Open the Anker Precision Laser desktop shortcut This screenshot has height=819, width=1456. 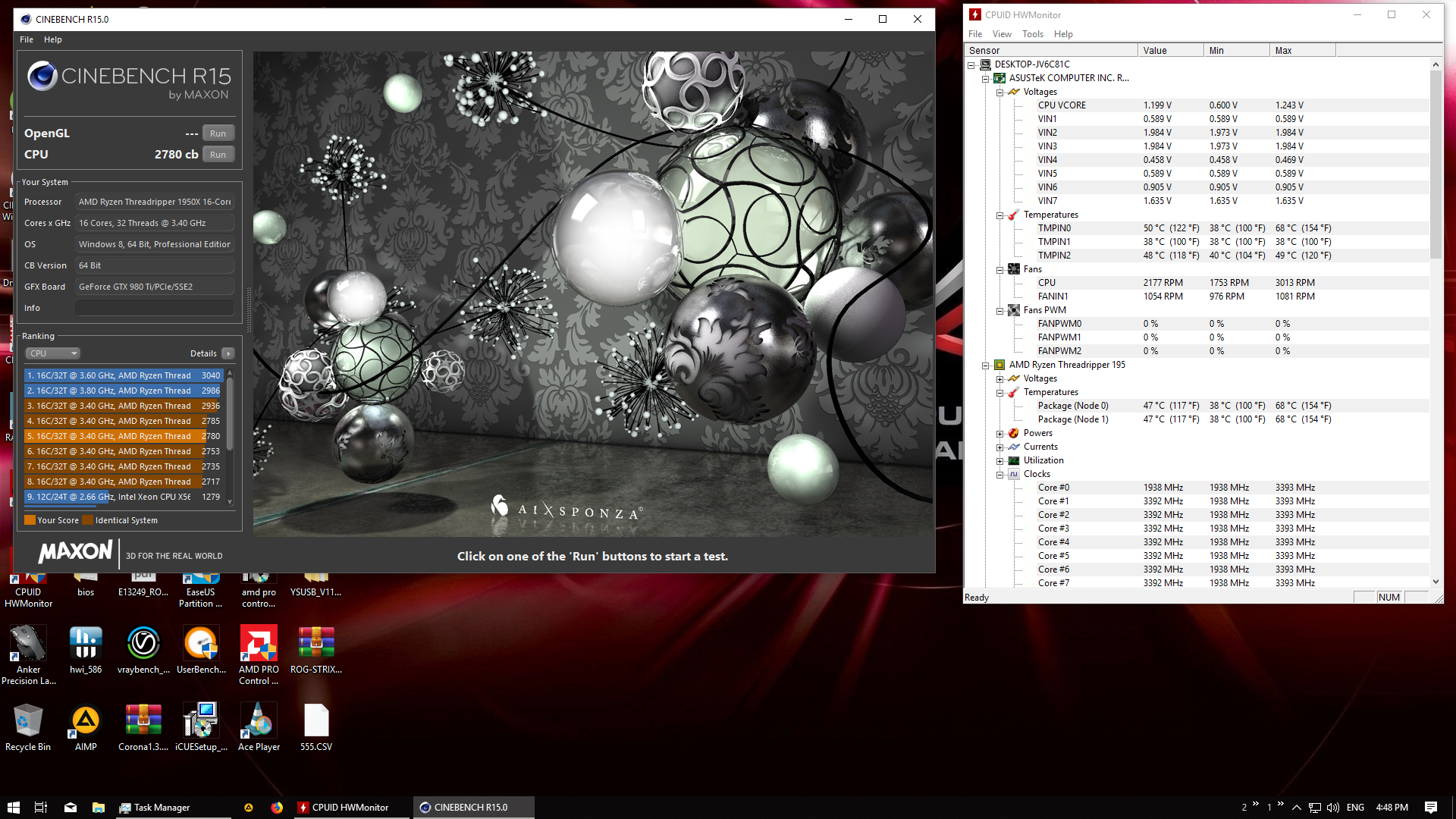[28, 655]
